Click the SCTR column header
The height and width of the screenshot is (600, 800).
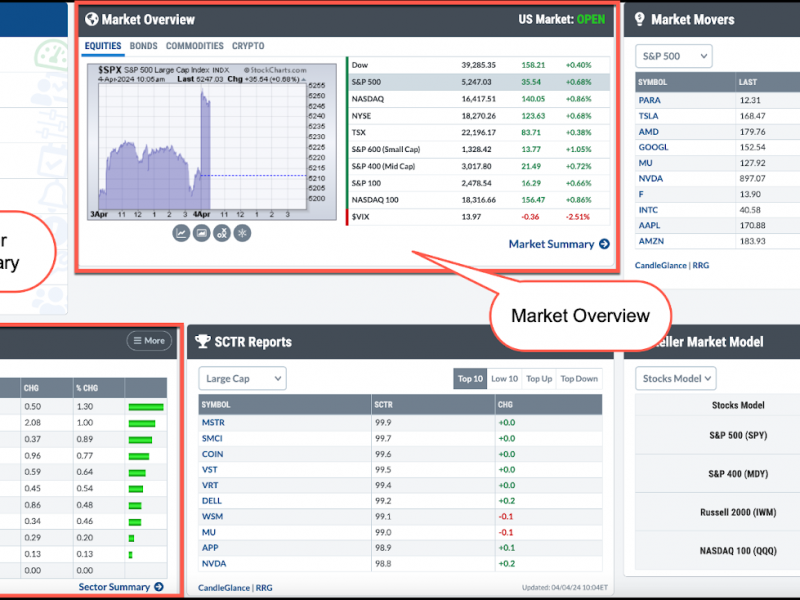click(432, 405)
